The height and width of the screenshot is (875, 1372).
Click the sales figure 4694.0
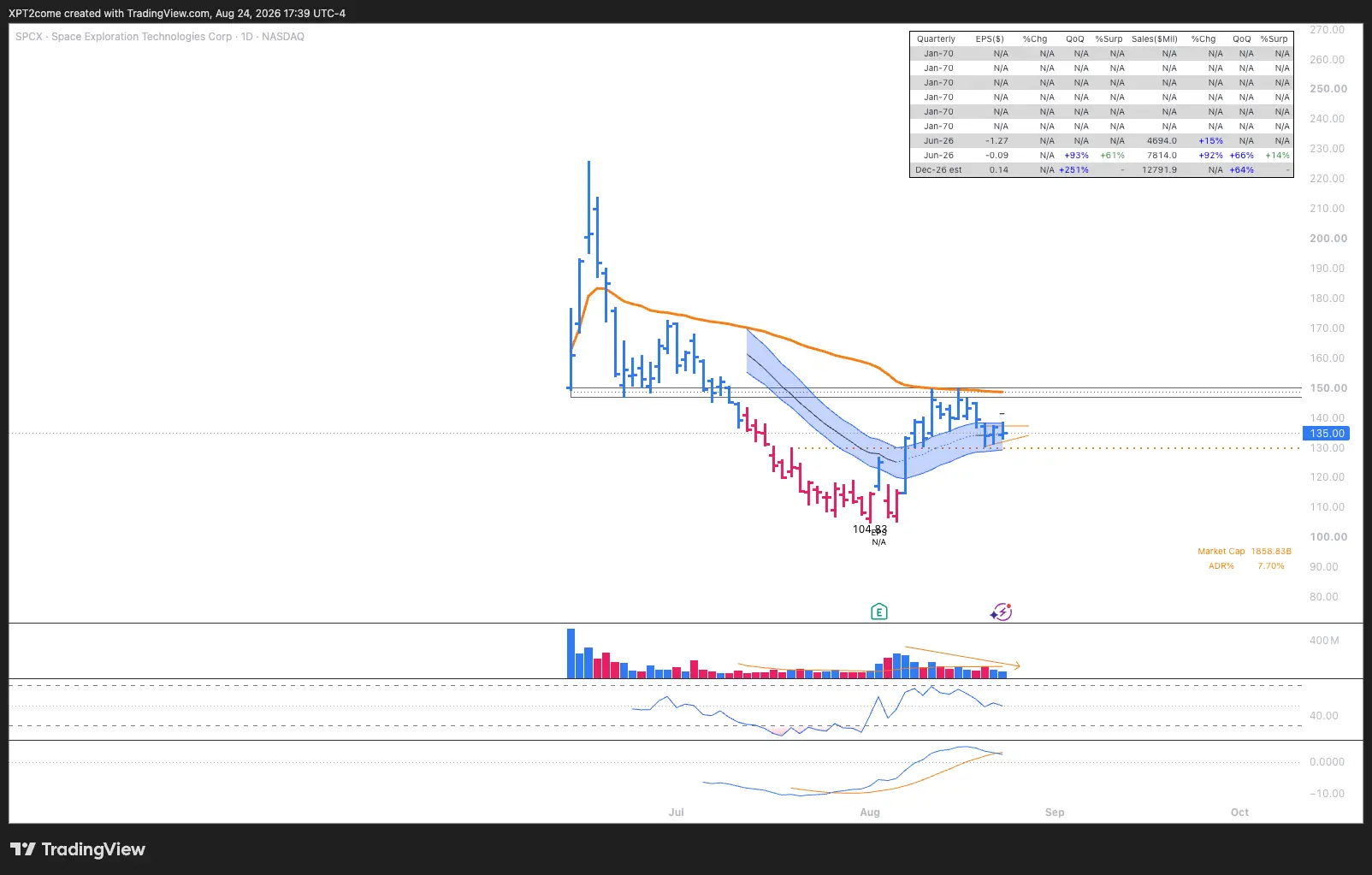(x=1162, y=141)
